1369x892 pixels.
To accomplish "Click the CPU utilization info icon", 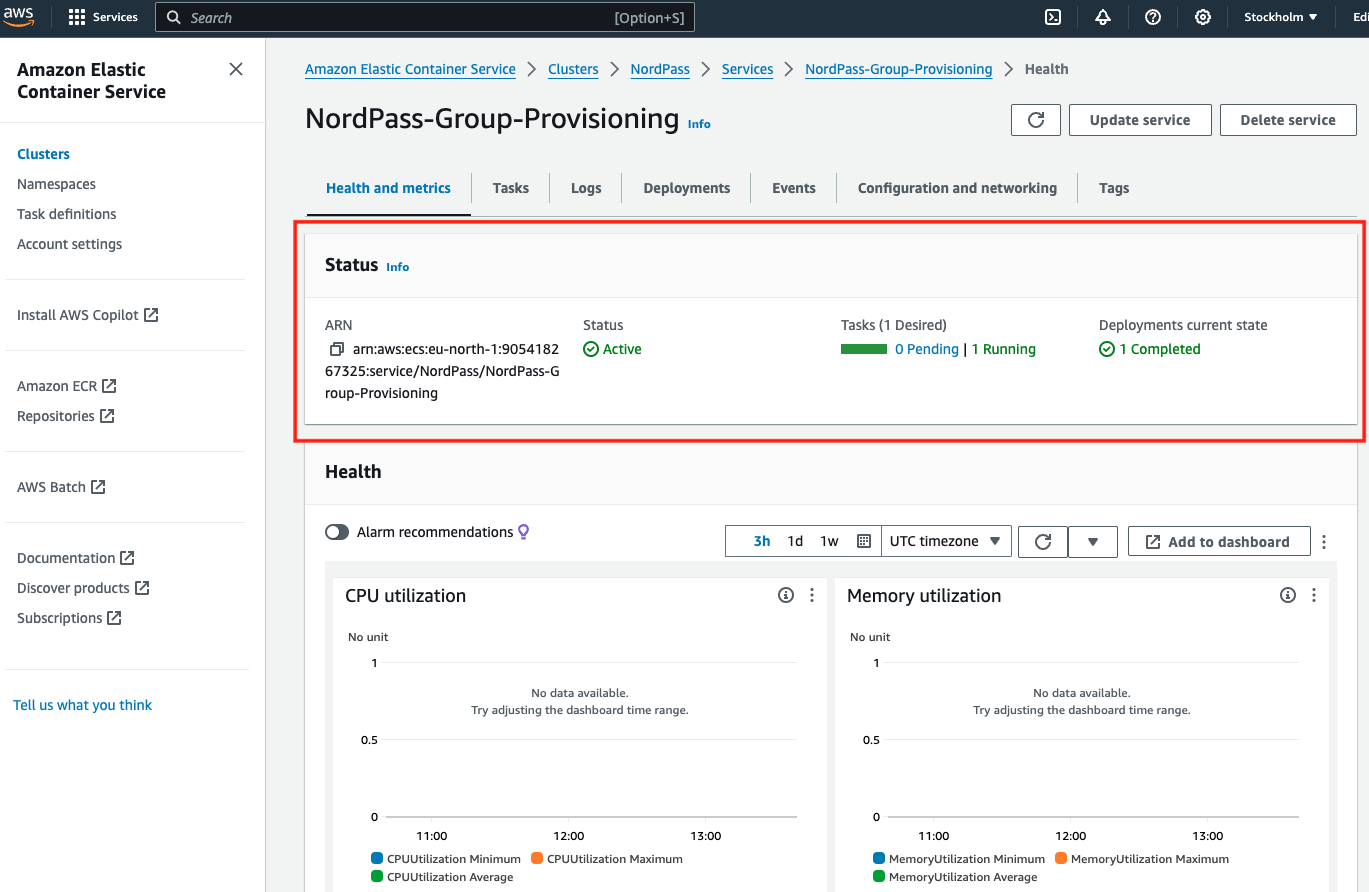I will click(x=786, y=595).
